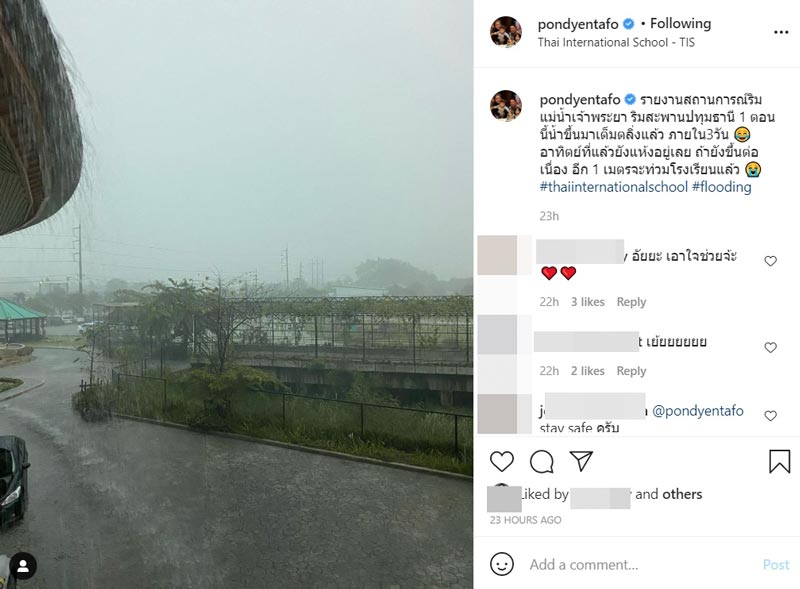Image resolution: width=800 pixels, height=589 pixels.
Task: Like the second comment's heart
Action: 770,347
